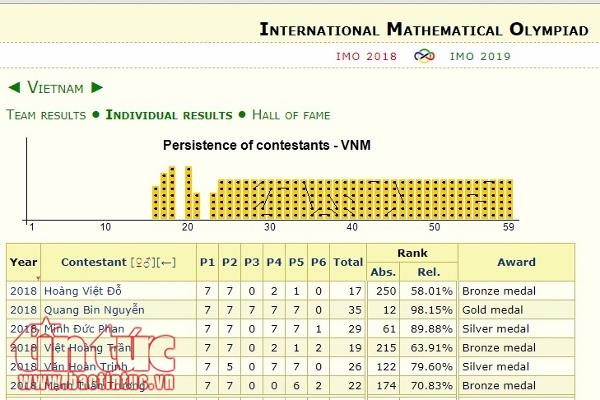Toggle name order arrow in Contestant header

pos(167,262)
